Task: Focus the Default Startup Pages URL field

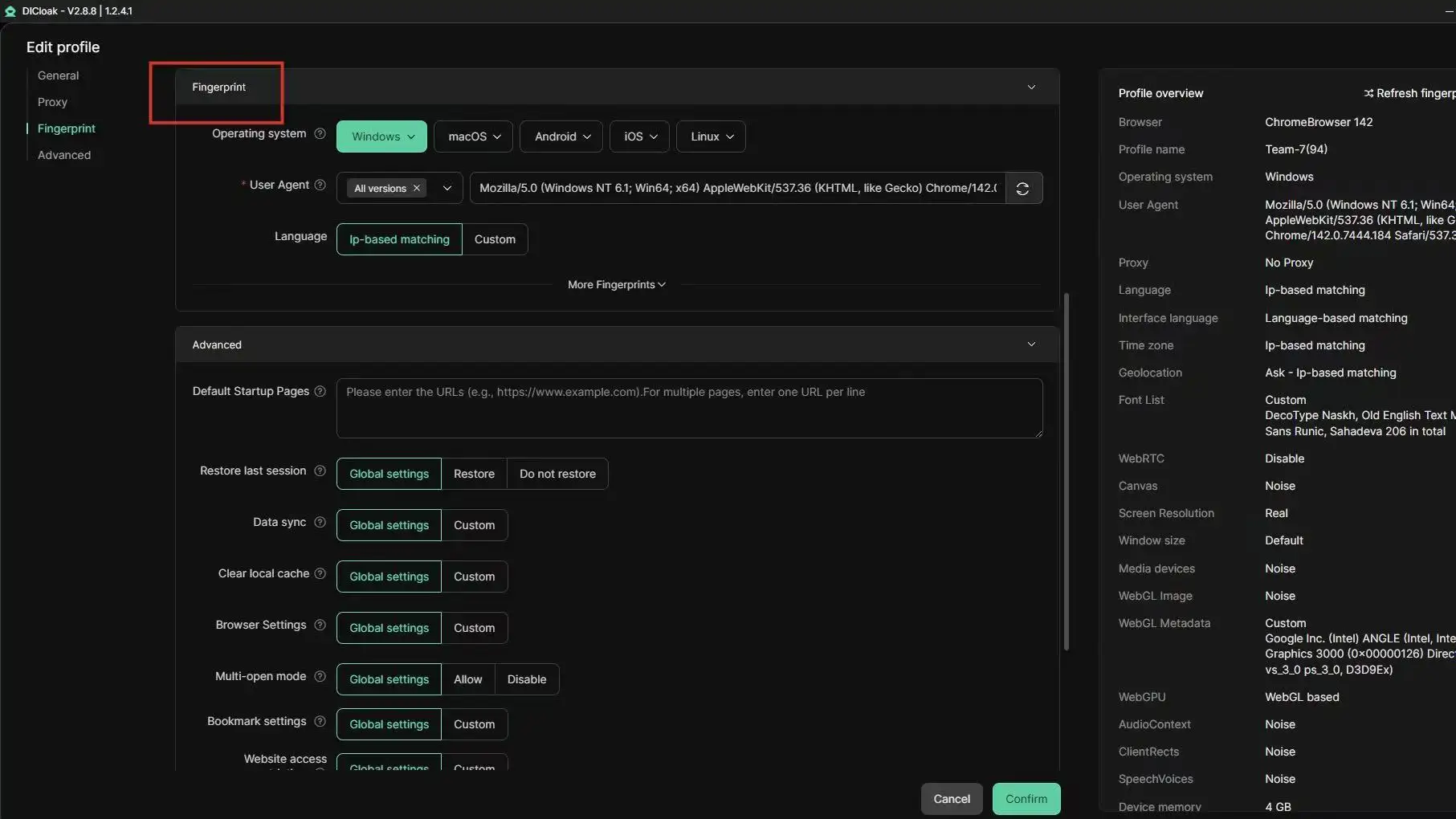Action: [689, 408]
